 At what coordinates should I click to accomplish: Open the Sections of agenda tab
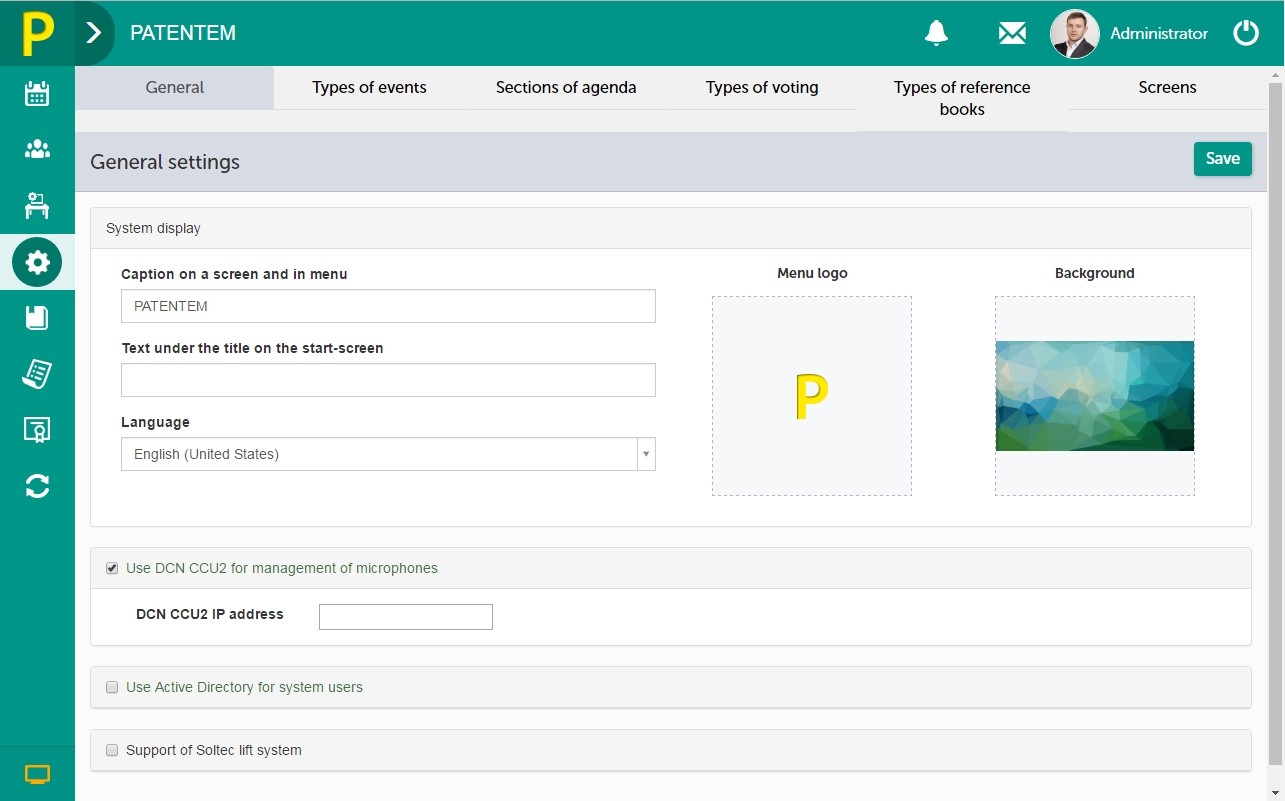coord(566,88)
